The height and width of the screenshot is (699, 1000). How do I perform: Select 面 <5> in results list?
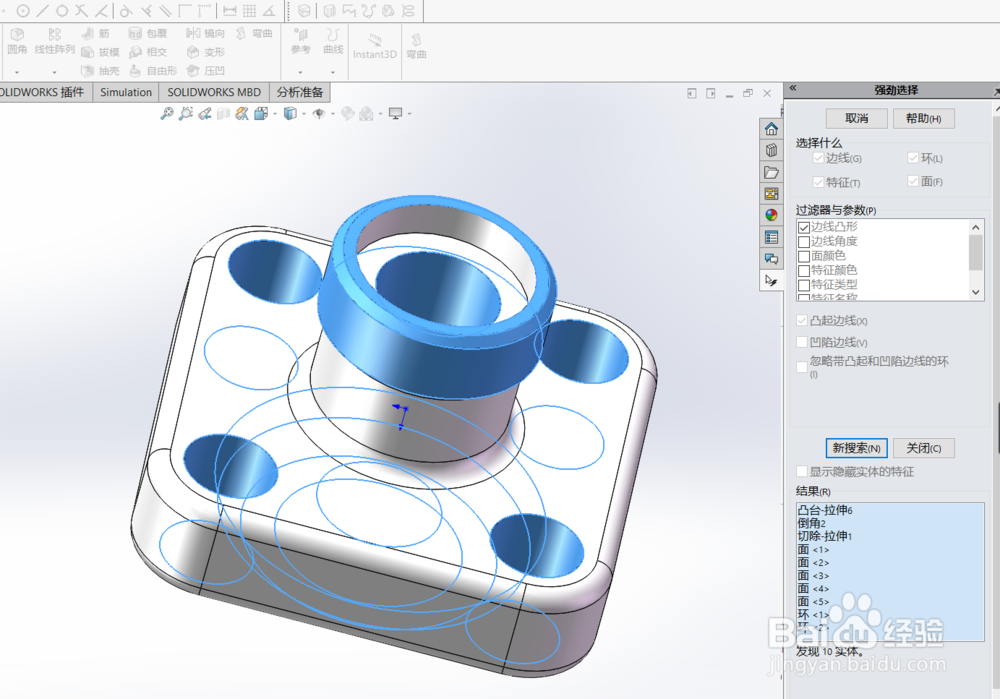(x=813, y=601)
